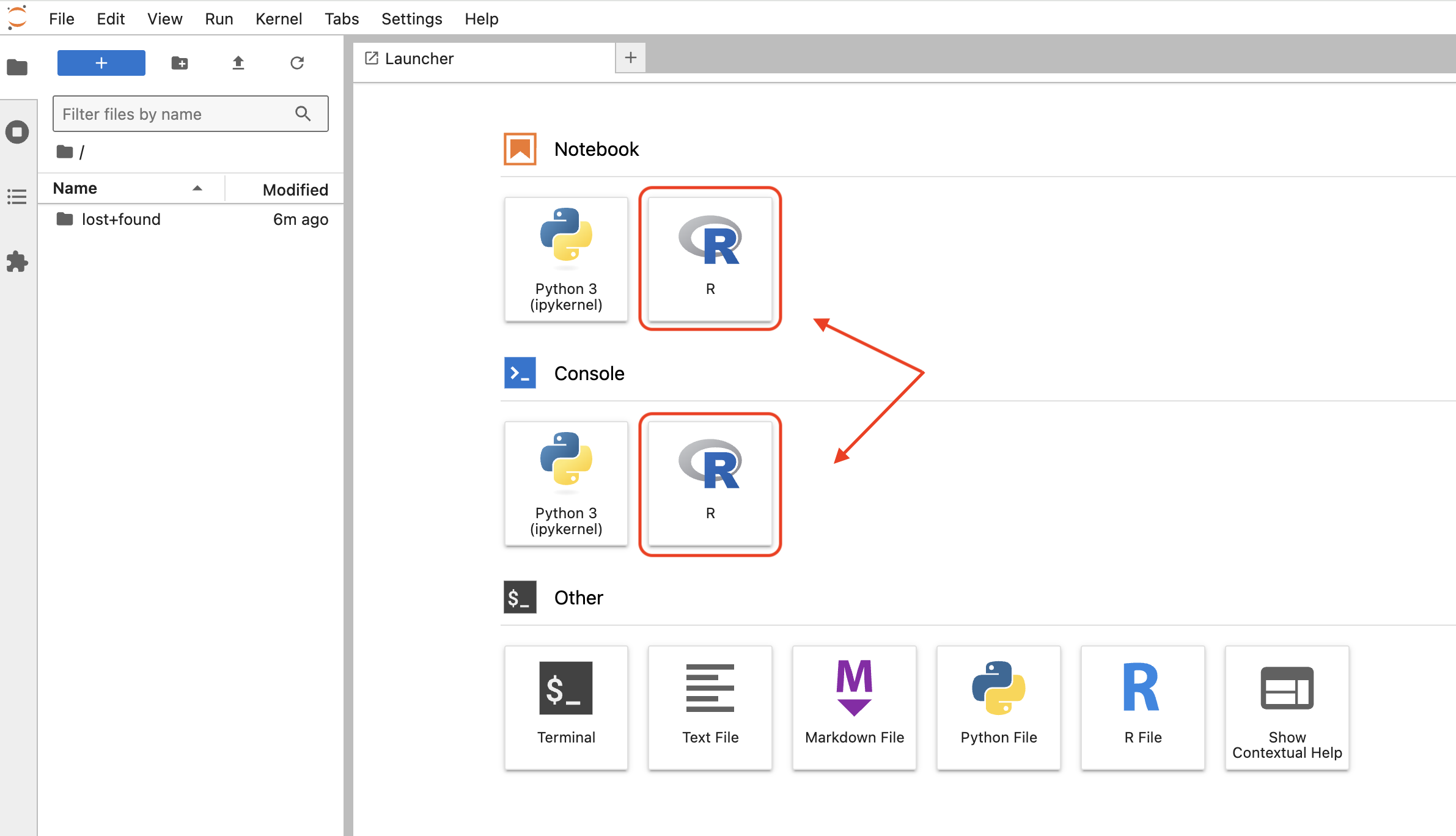Click the Other section heading text
This screenshot has width=1456, height=836.
[x=579, y=598]
